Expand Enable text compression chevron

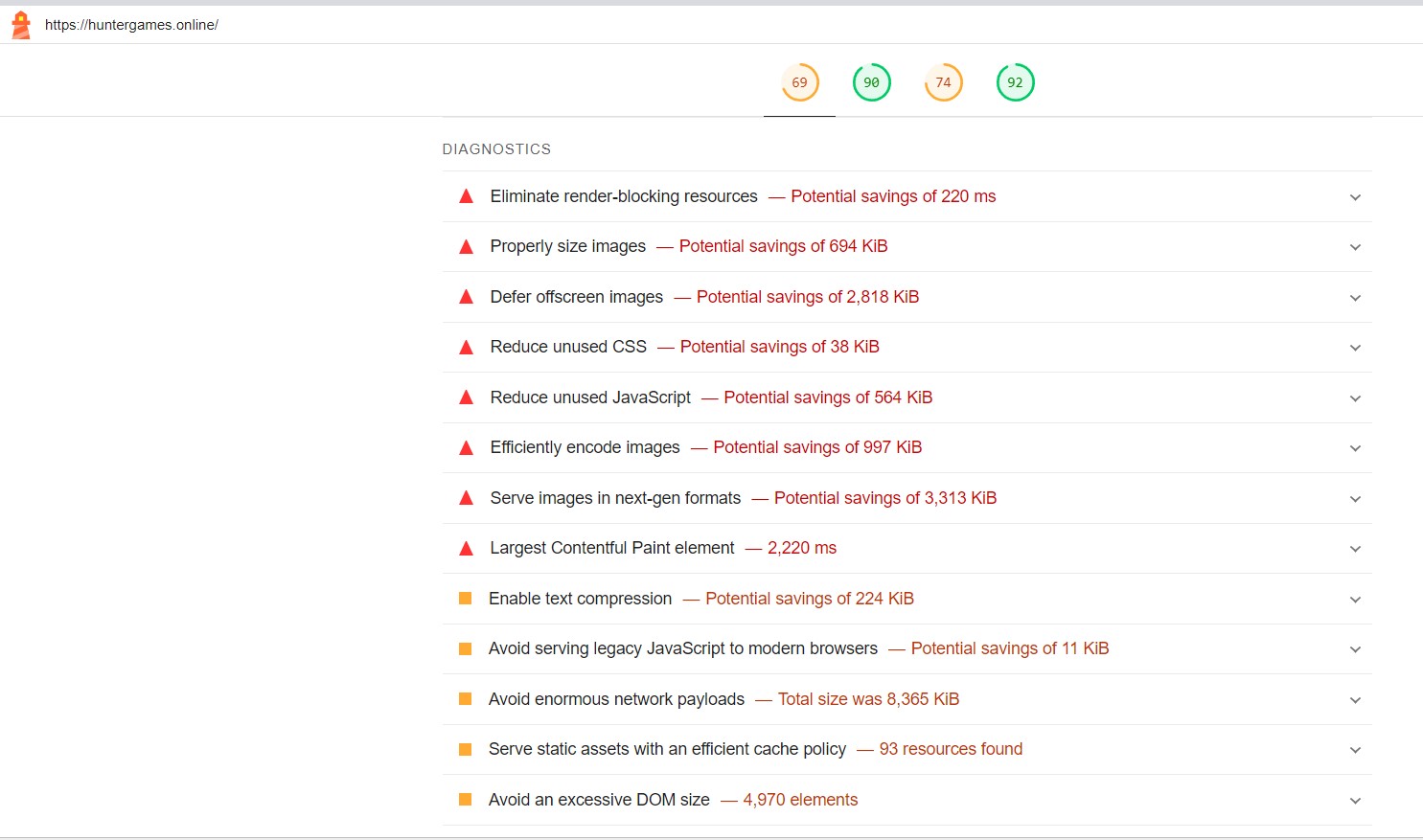pyautogui.click(x=1355, y=600)
